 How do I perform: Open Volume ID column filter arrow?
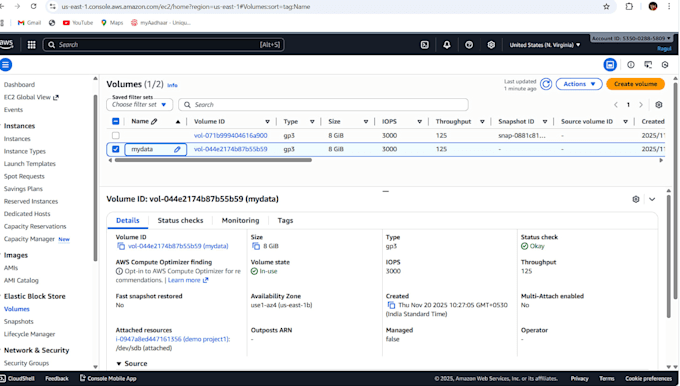point(267,121)
